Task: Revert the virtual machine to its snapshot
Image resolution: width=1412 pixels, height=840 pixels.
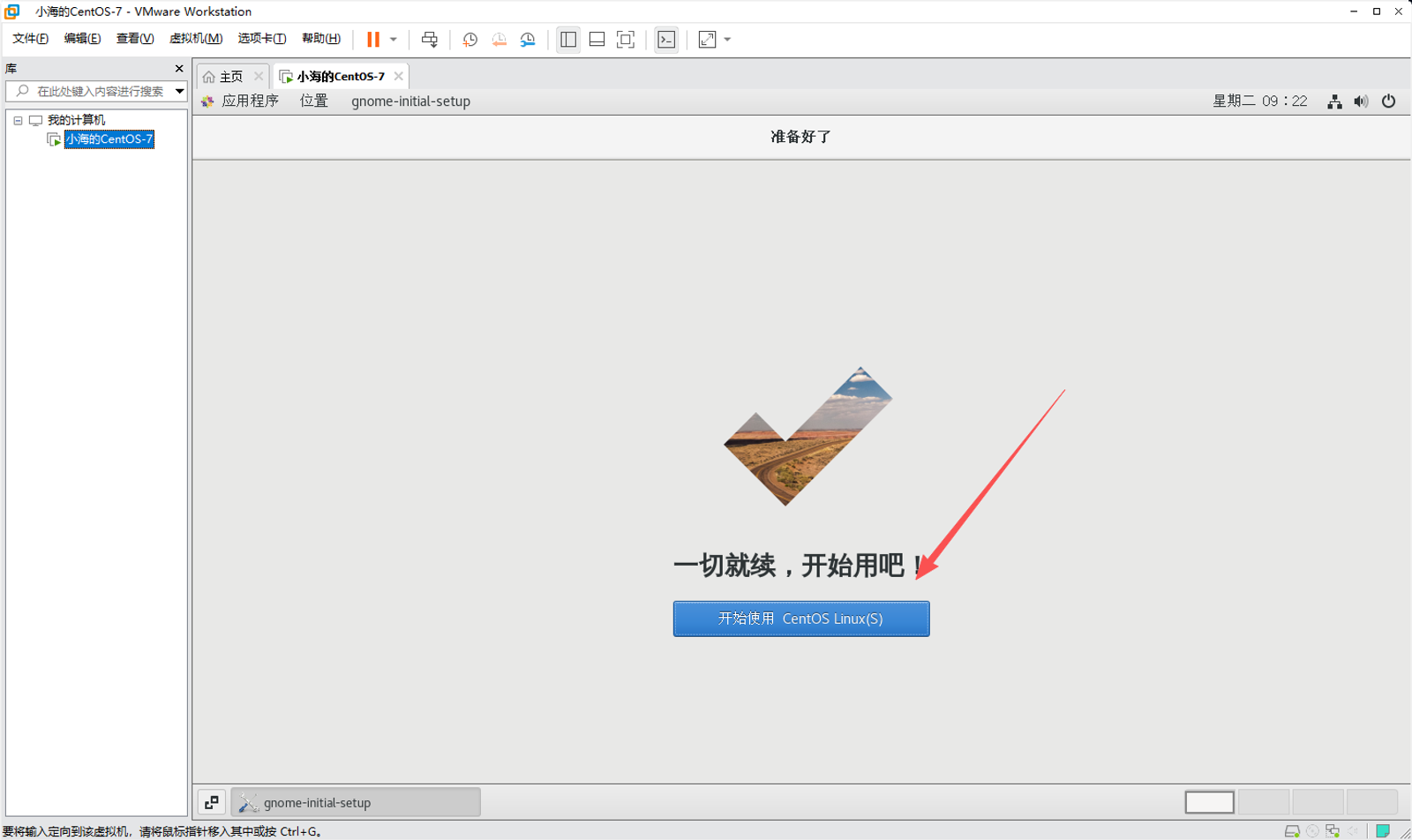Action: [x=499, y=40]
